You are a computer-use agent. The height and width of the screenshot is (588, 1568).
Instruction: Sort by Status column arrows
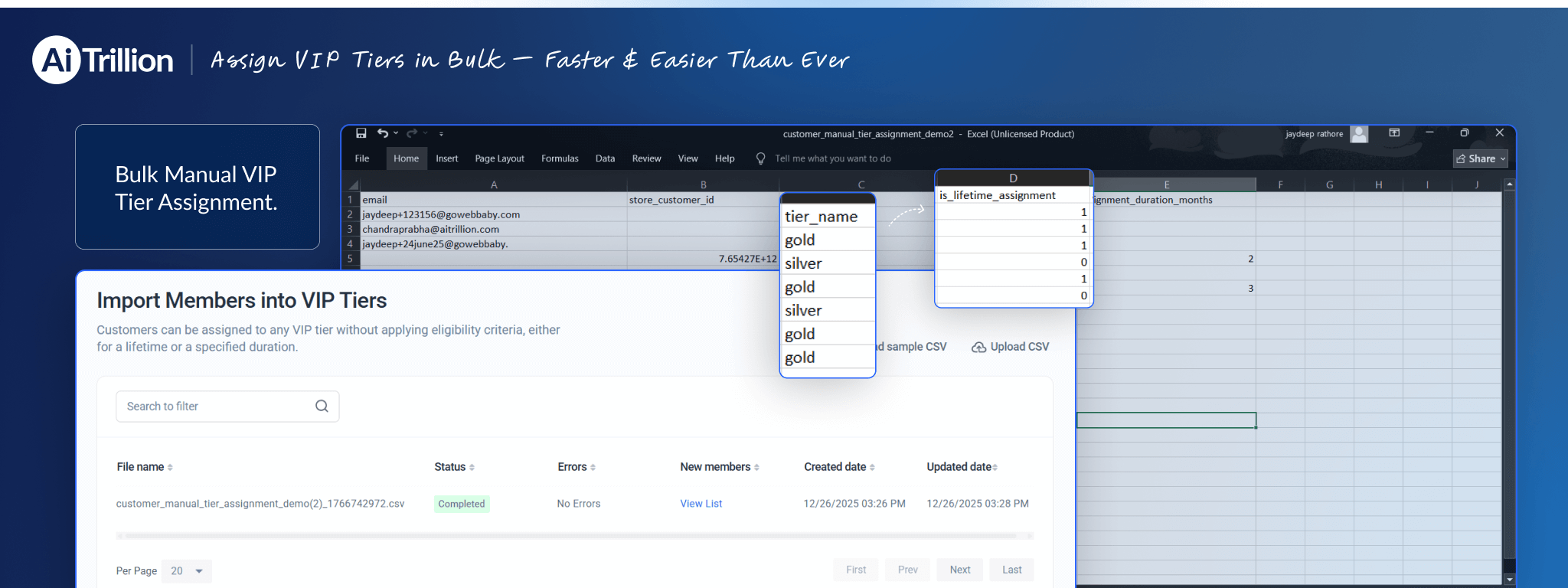pos(472,467)
